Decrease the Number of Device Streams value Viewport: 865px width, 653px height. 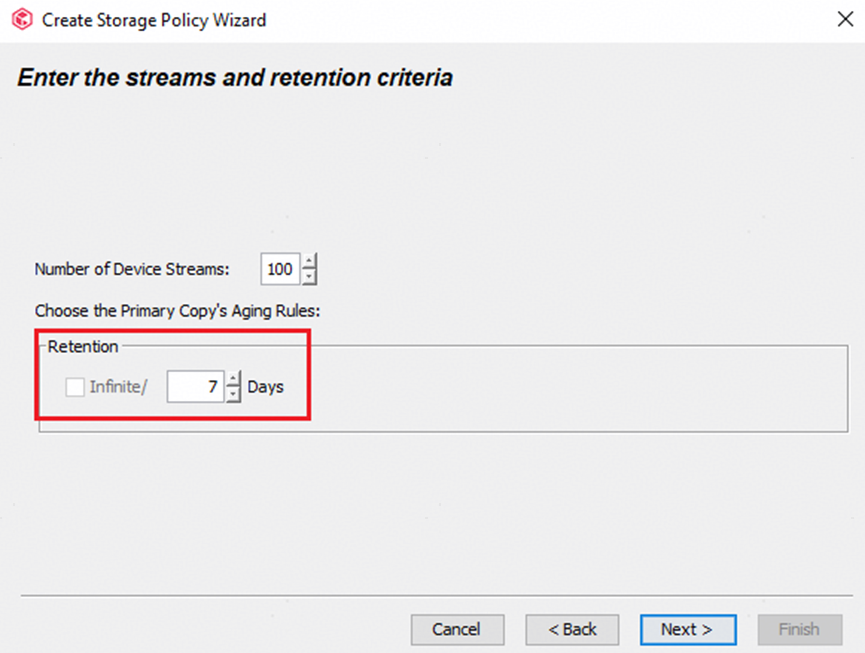tap(310, 276)
